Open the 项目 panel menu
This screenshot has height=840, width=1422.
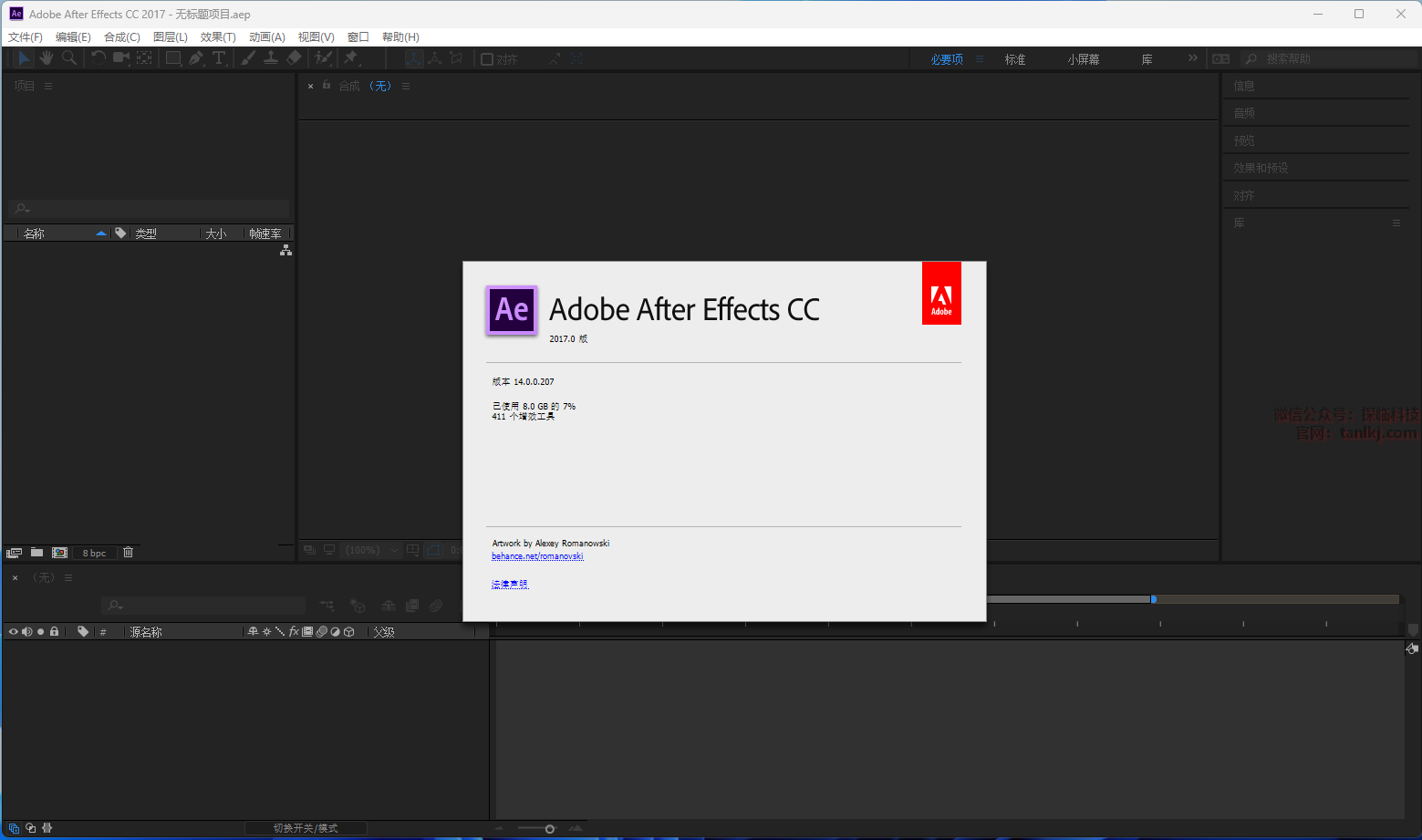point(48,86)
